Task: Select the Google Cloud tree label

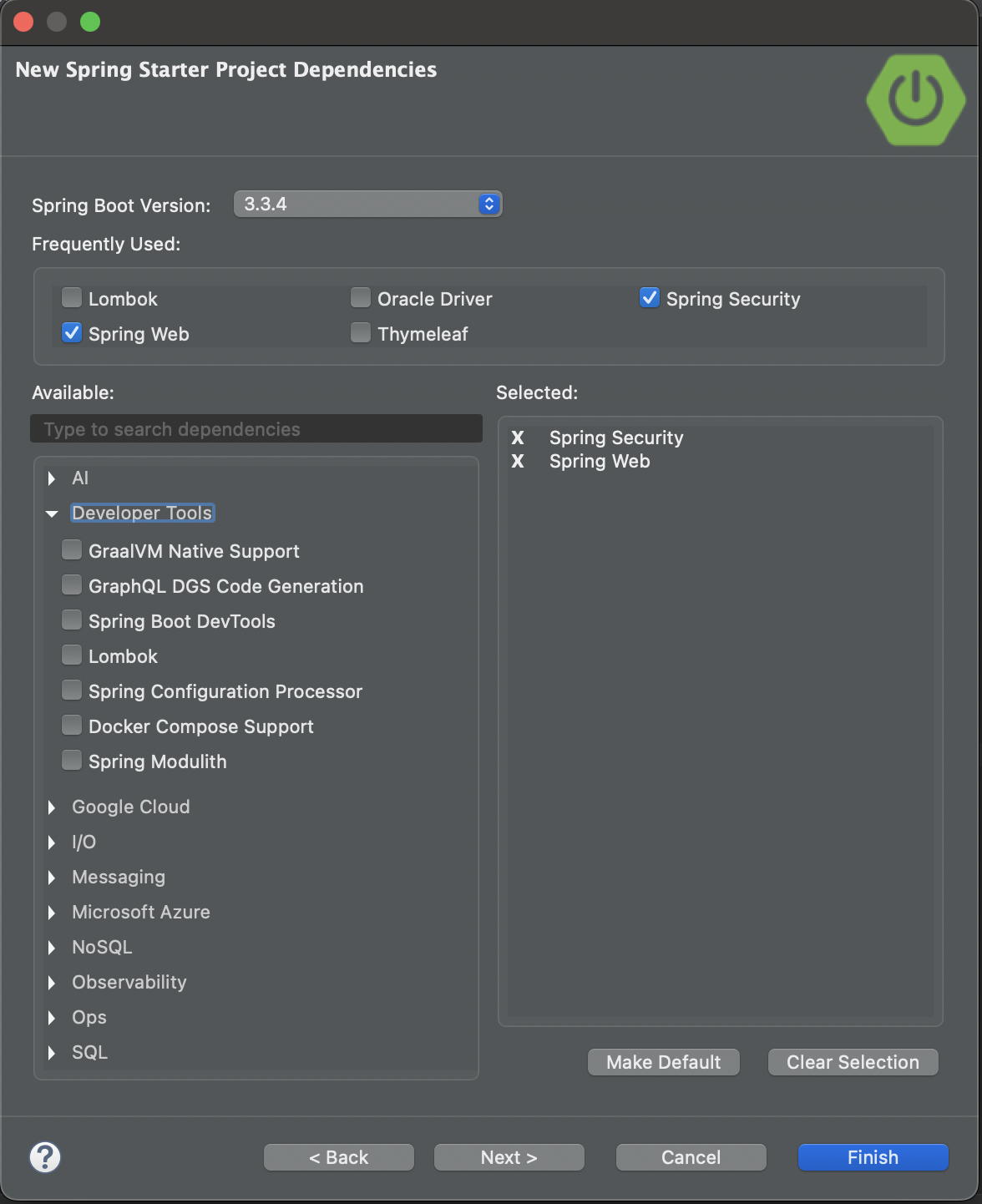Action: 131,807
